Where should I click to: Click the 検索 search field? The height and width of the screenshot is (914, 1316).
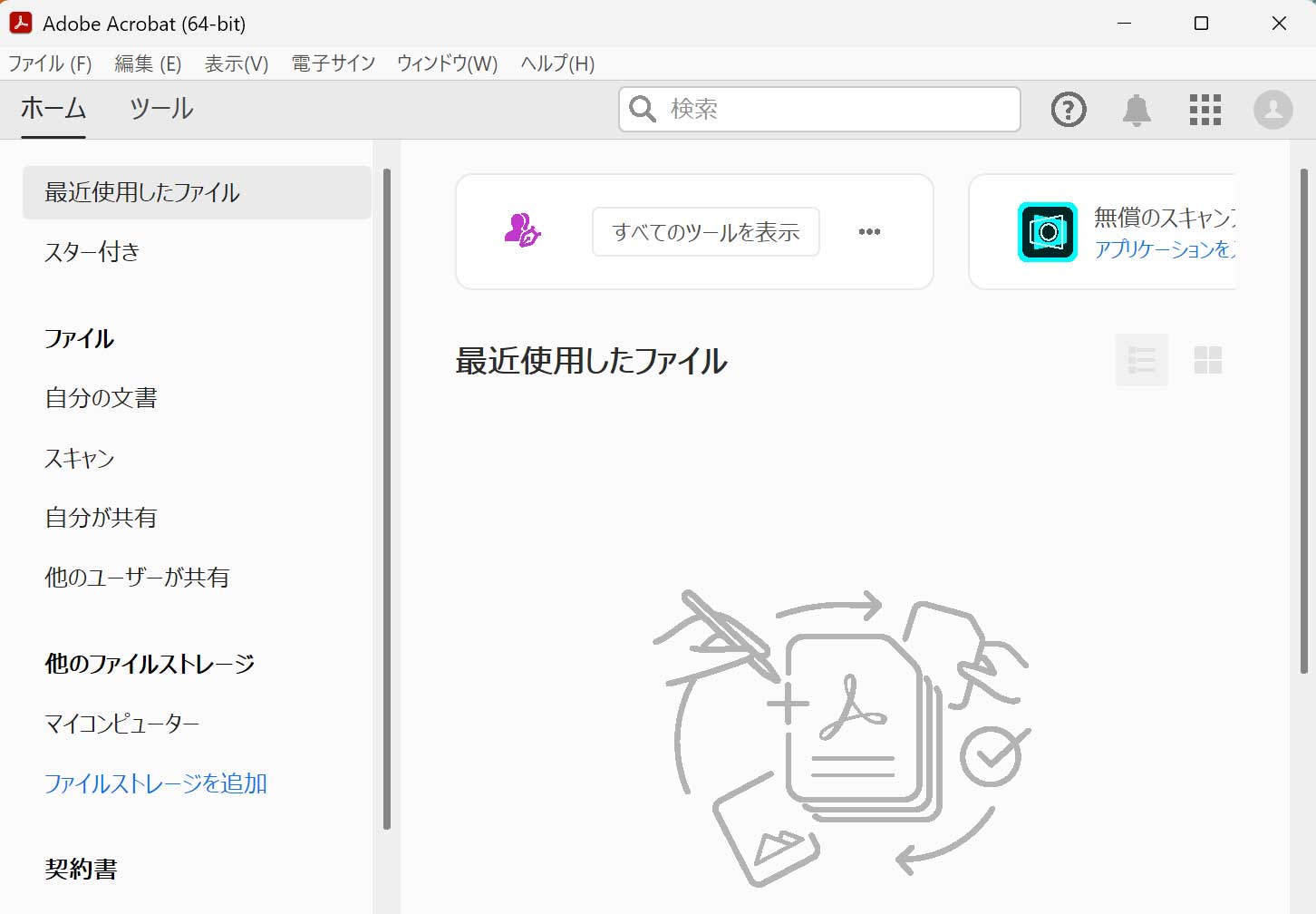pos(819,109)
